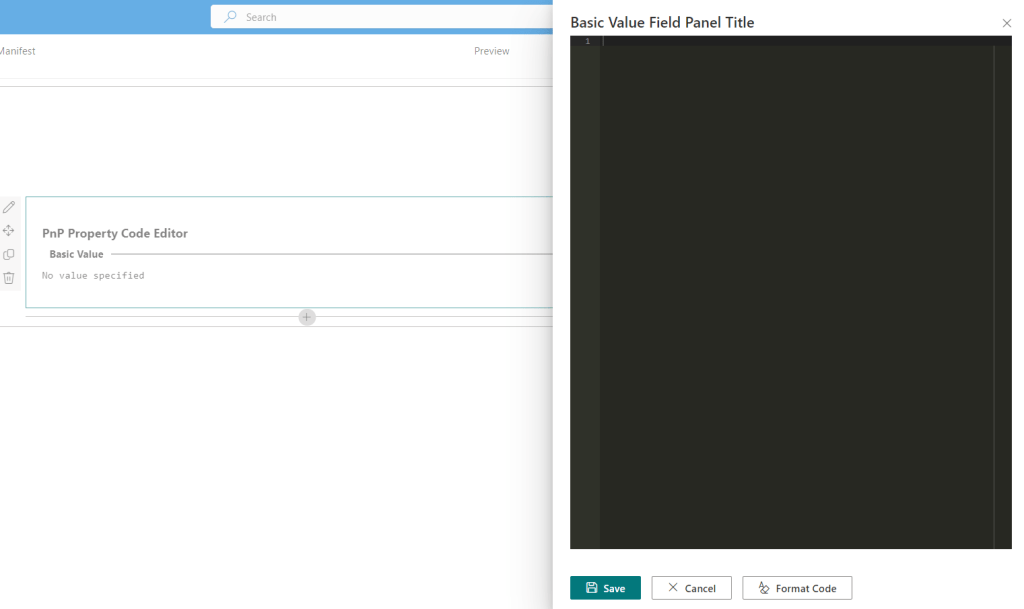Select the PnP Property Code Editor title

tap(115, 233)
